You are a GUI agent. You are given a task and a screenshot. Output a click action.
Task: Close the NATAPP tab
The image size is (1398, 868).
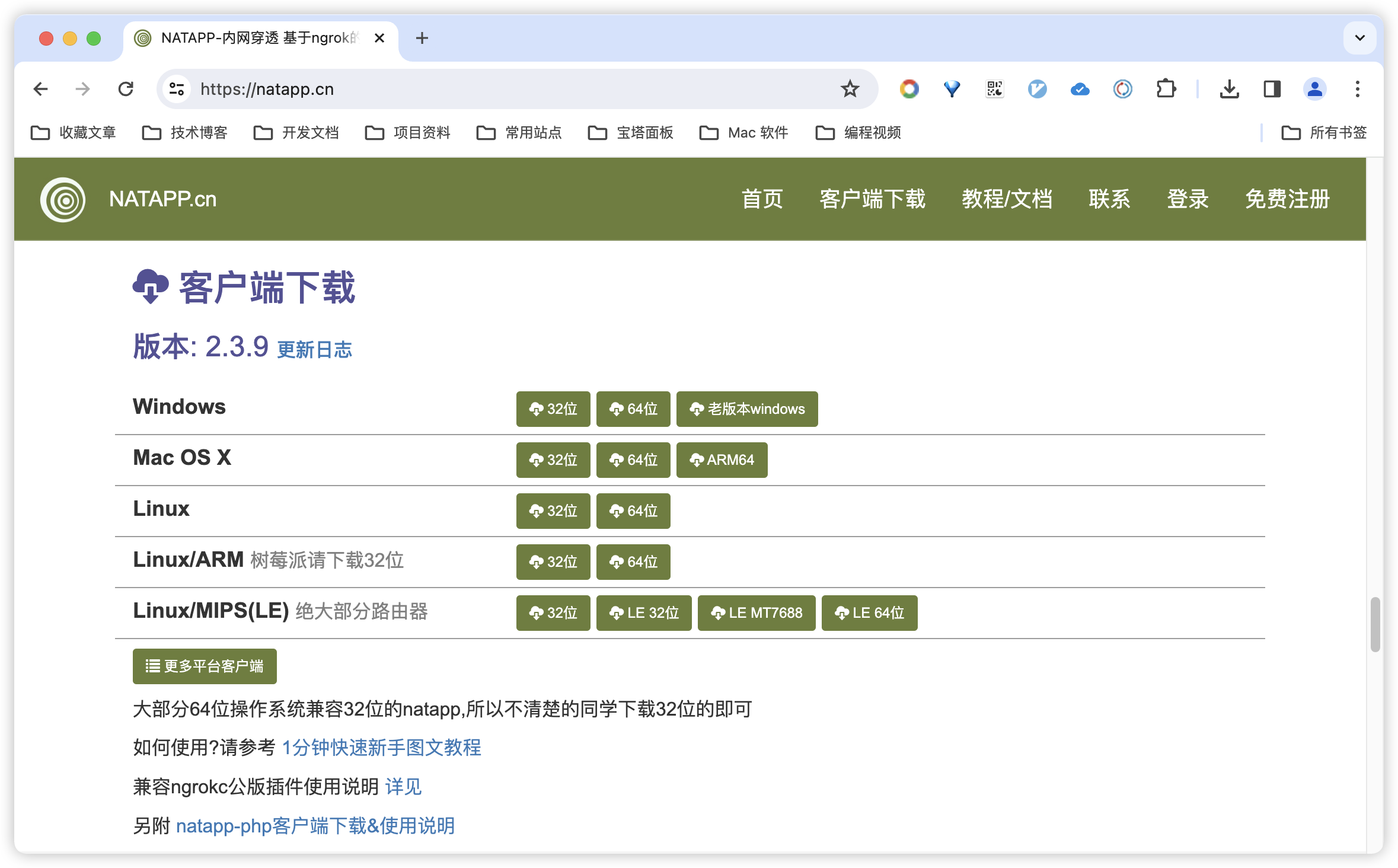pyautogui.click(x=379, y=38)
